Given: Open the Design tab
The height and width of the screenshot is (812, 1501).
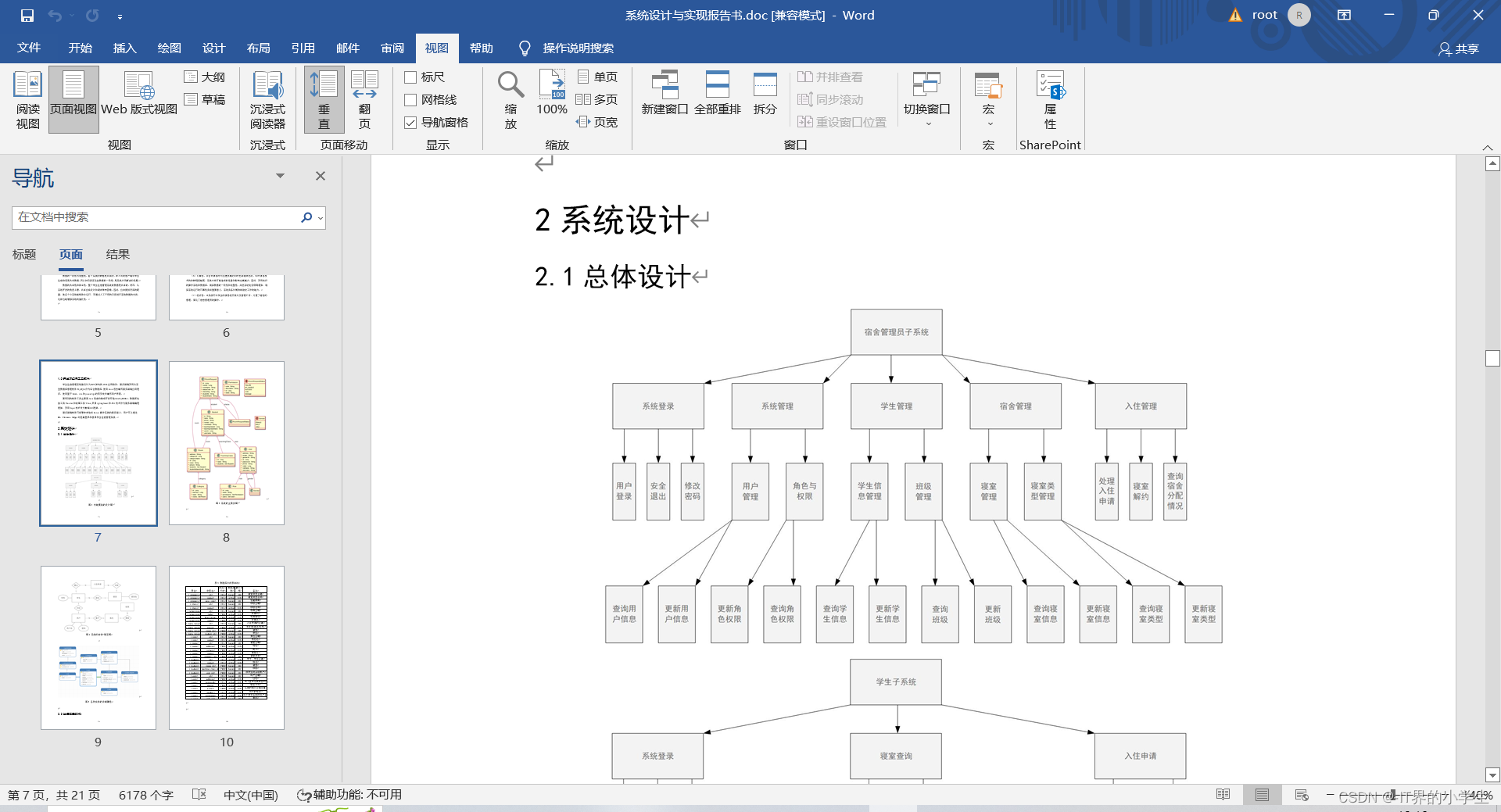Looking at the screenshot, I should click(213, 48).
